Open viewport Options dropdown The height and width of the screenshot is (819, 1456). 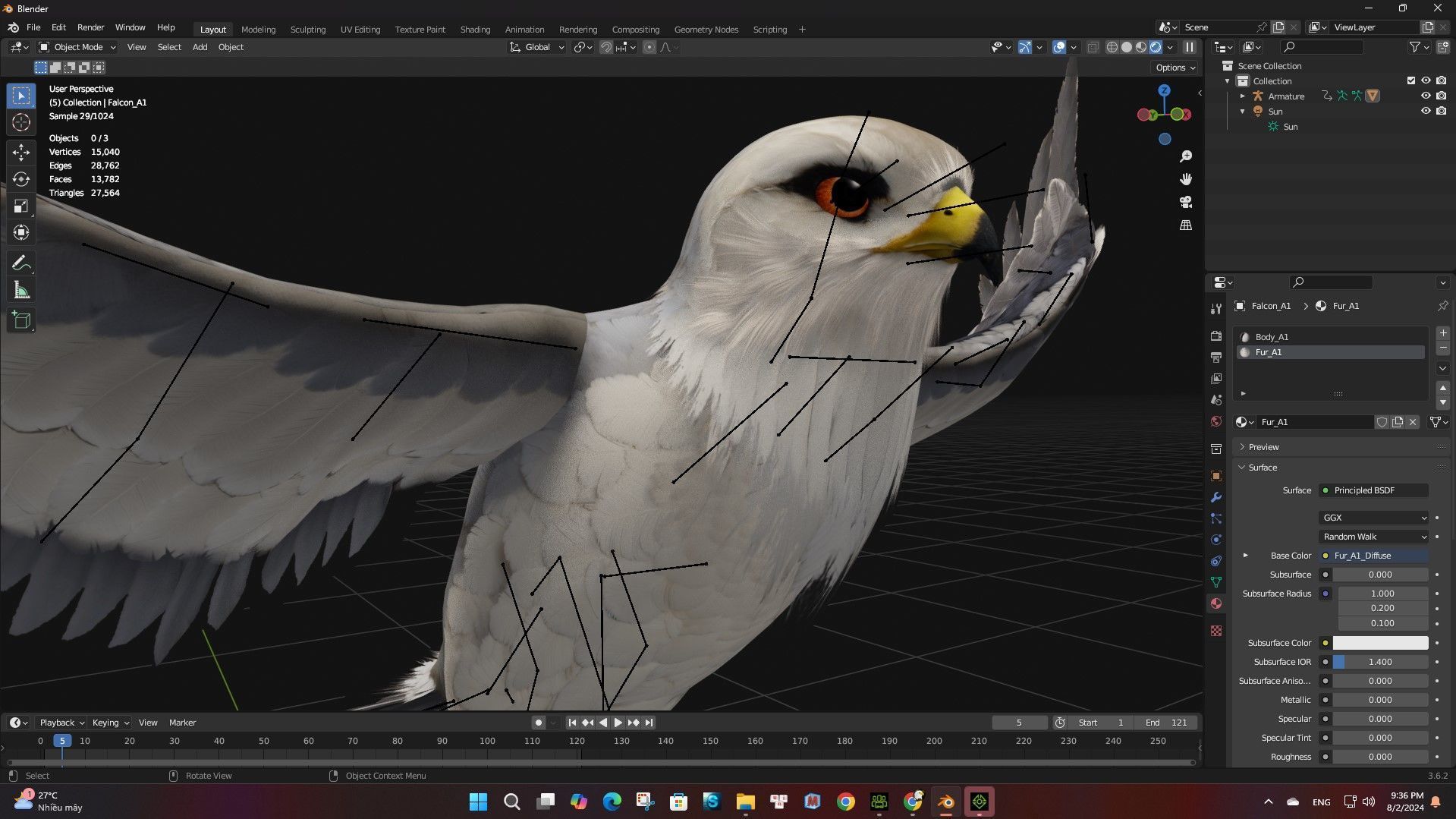pos(1175,68)
